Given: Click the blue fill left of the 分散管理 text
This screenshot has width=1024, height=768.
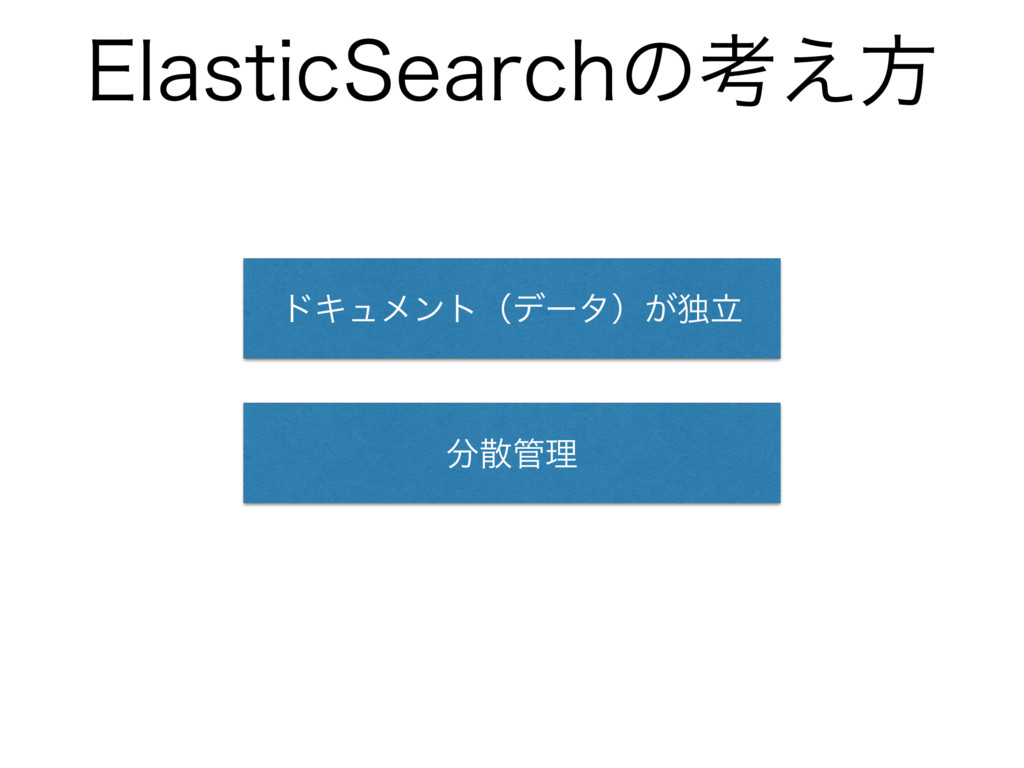Looking at the screenshot, I should click(345, 453).
